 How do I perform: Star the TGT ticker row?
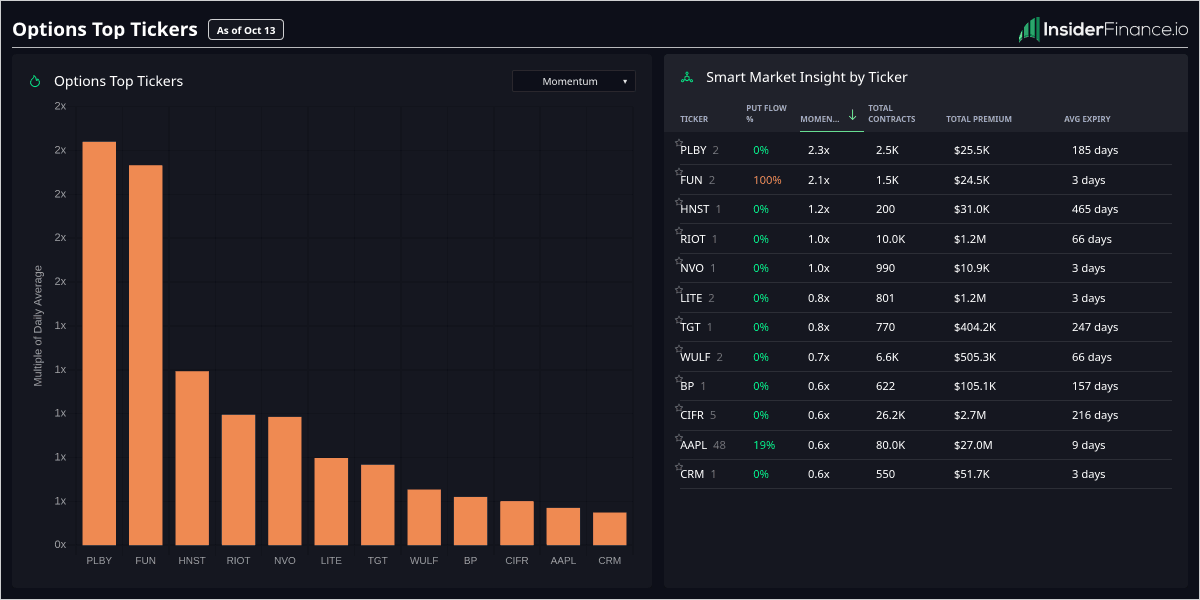click(x=679, y=320)
